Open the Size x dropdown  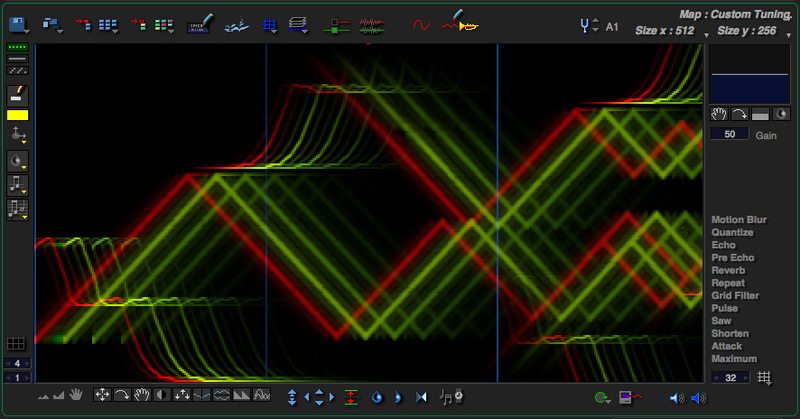coord(707,32)
